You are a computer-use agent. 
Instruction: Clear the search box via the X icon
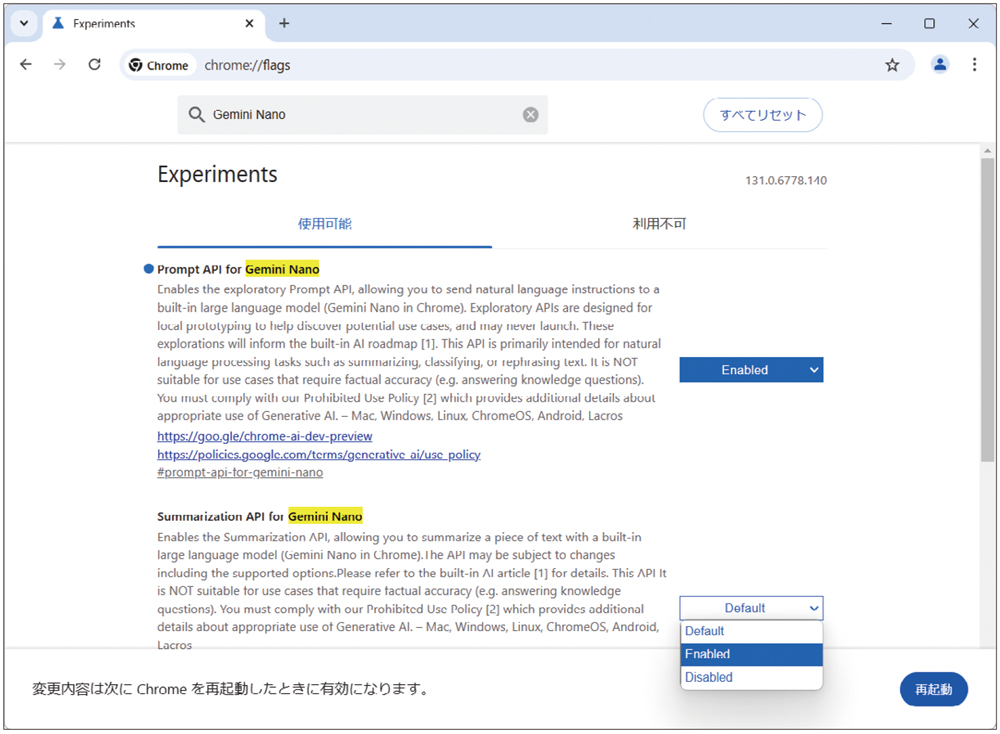click(531, 114)
